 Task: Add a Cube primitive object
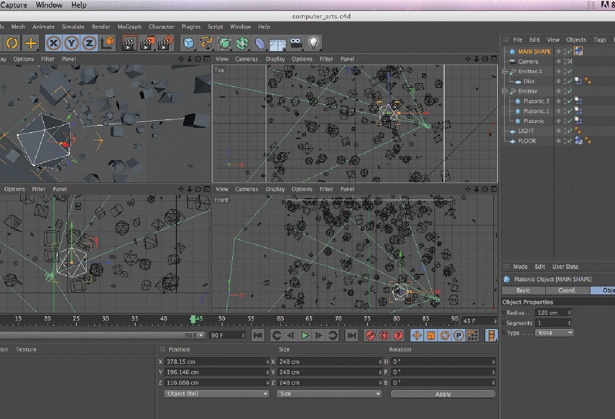(189, 43)
